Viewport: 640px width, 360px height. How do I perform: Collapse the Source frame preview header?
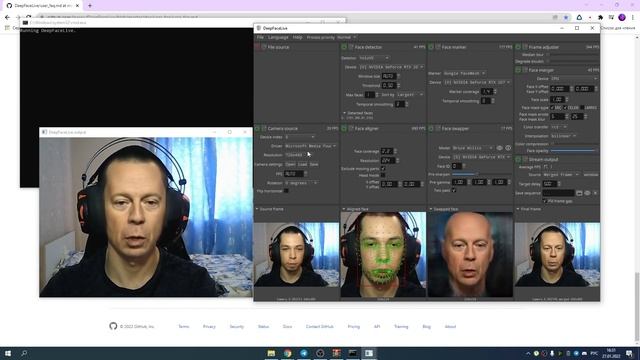(x=269, y=209)
